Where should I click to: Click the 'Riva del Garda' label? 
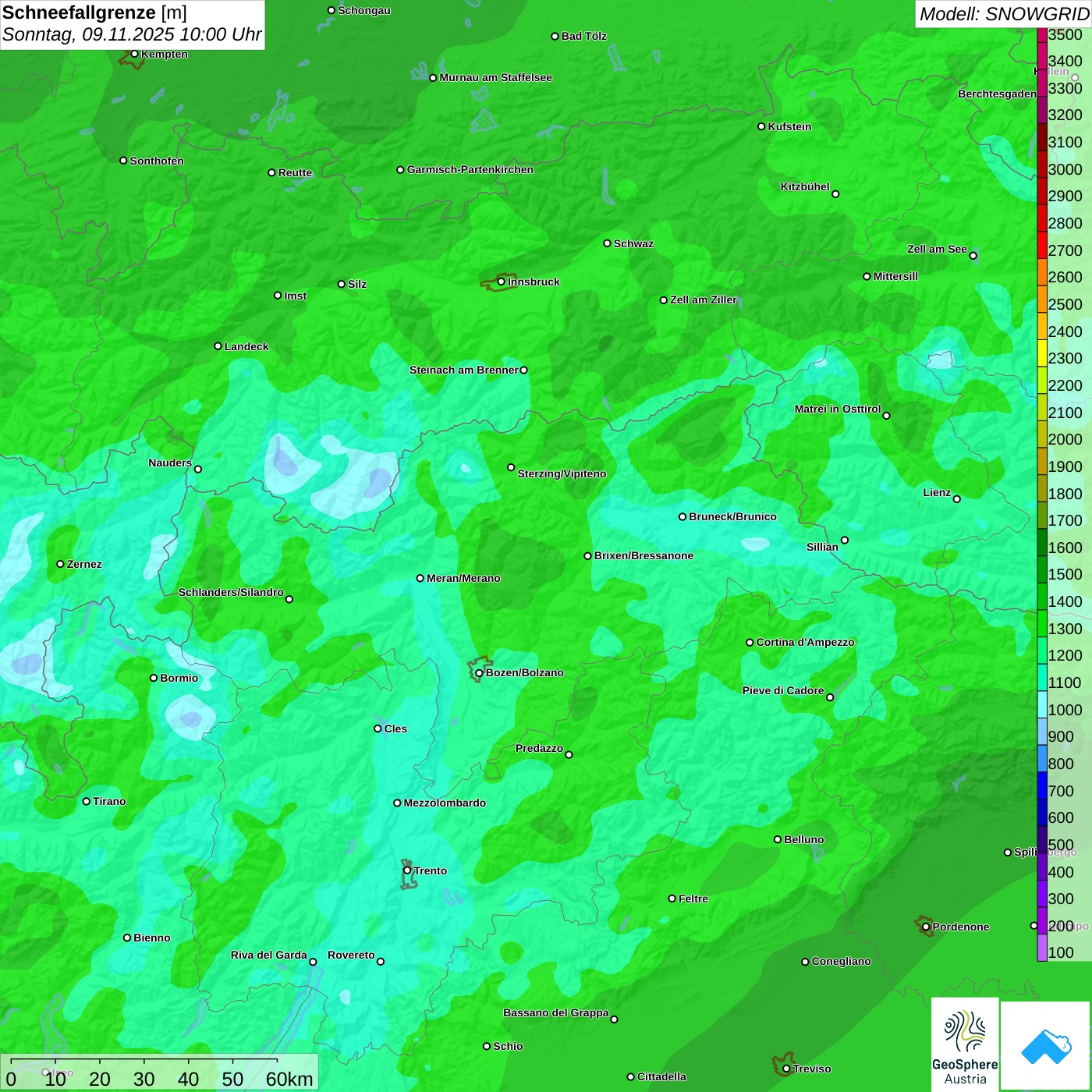point(269,955)
